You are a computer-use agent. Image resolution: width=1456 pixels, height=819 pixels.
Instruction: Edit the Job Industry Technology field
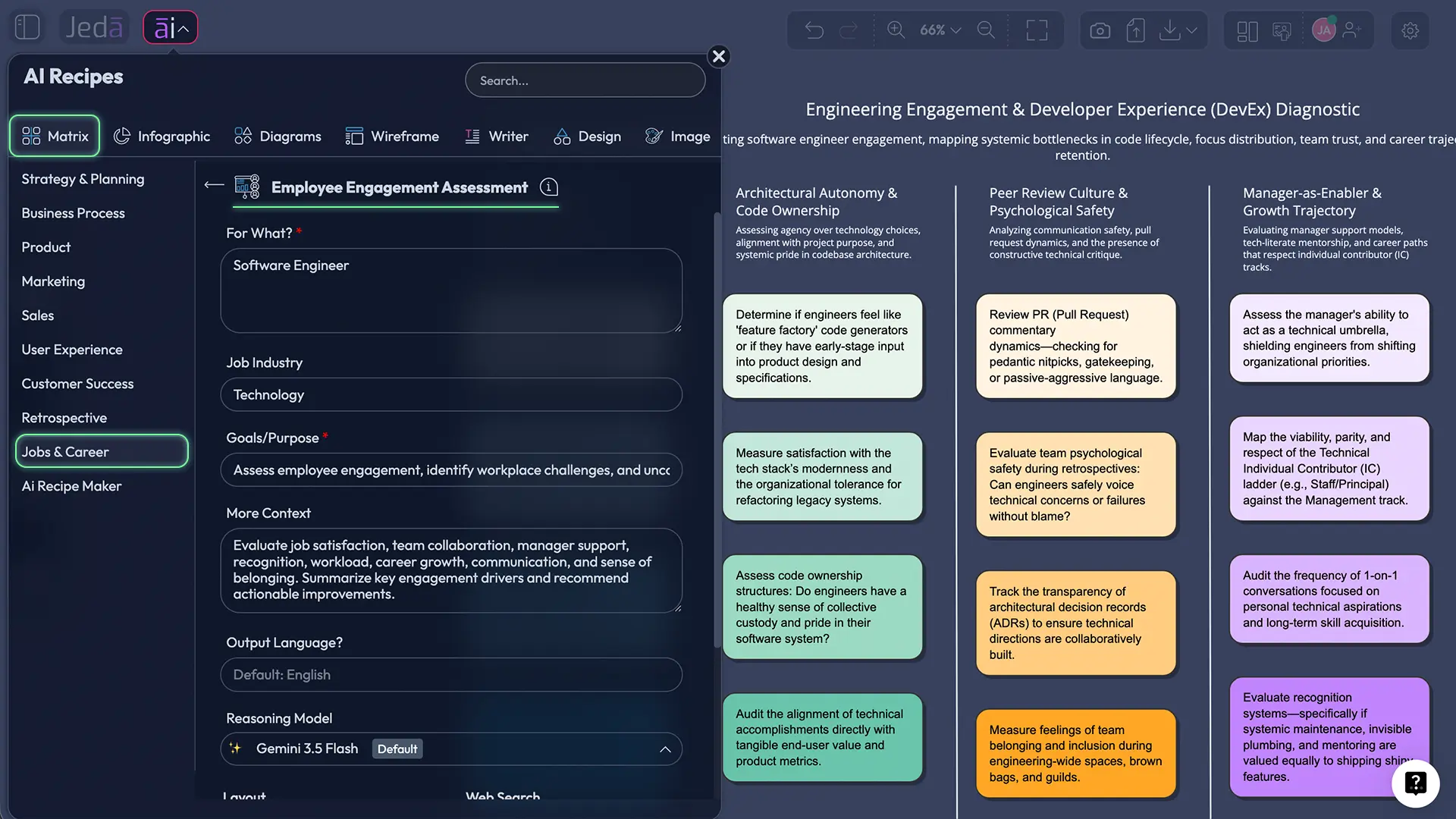[x=451, y=395]
